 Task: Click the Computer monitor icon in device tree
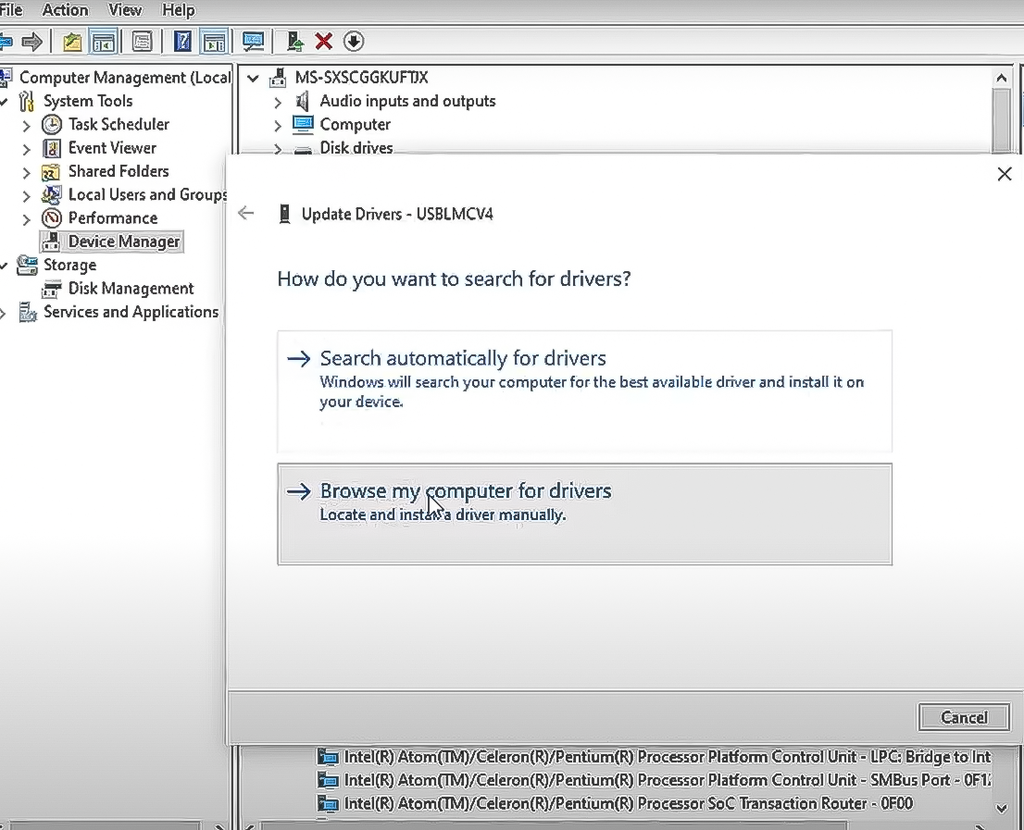(302, 124)
